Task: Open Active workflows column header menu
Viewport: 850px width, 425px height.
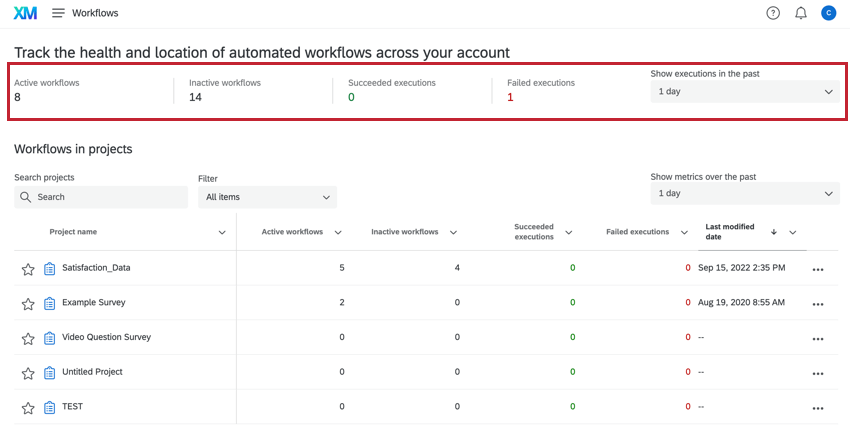Action: tap(338, 232)
